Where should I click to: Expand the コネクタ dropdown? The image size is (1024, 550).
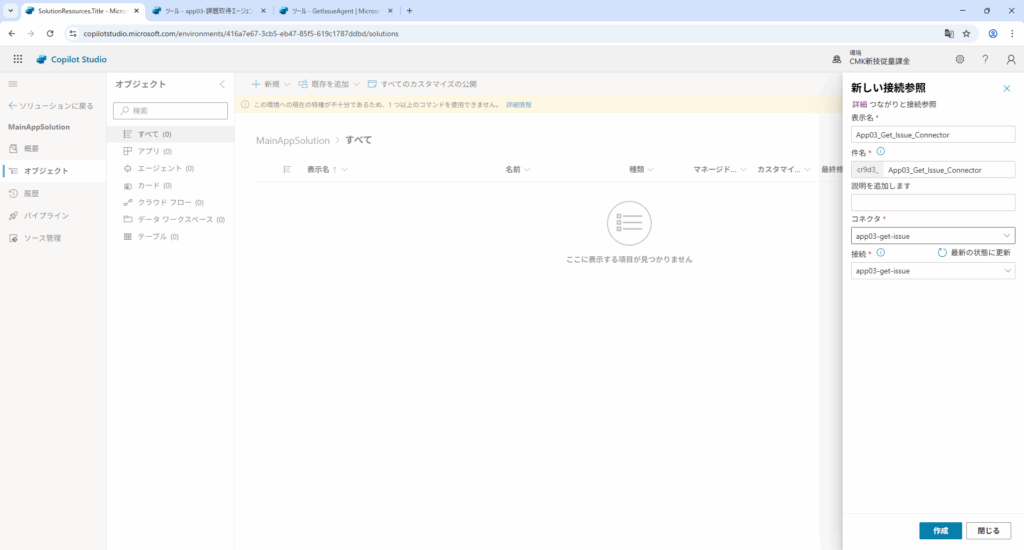[1006, 236]
